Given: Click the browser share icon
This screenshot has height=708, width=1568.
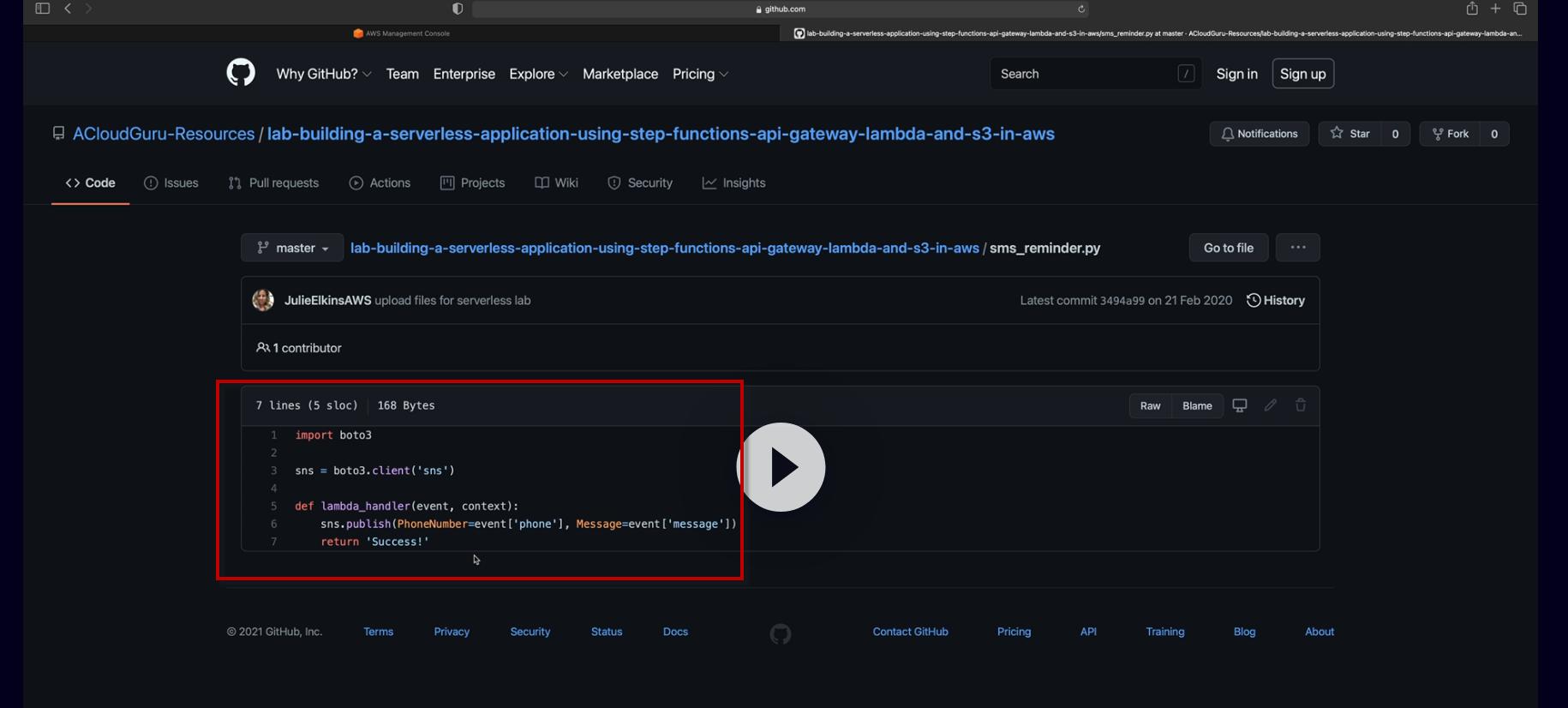Looking at the screenshot, I should pos(1472,9).
